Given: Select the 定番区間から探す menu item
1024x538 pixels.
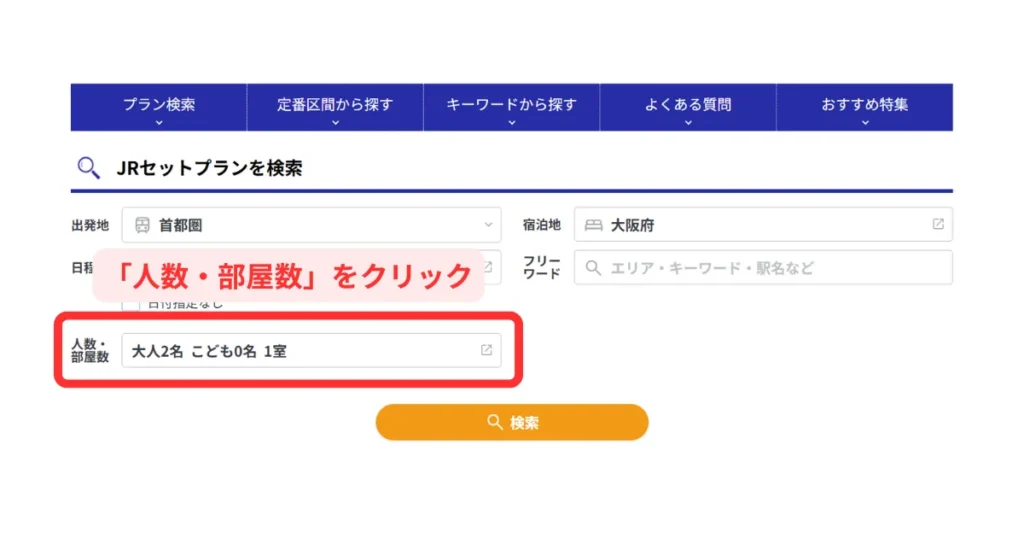Looking at the screenshot, I should 335,104.
